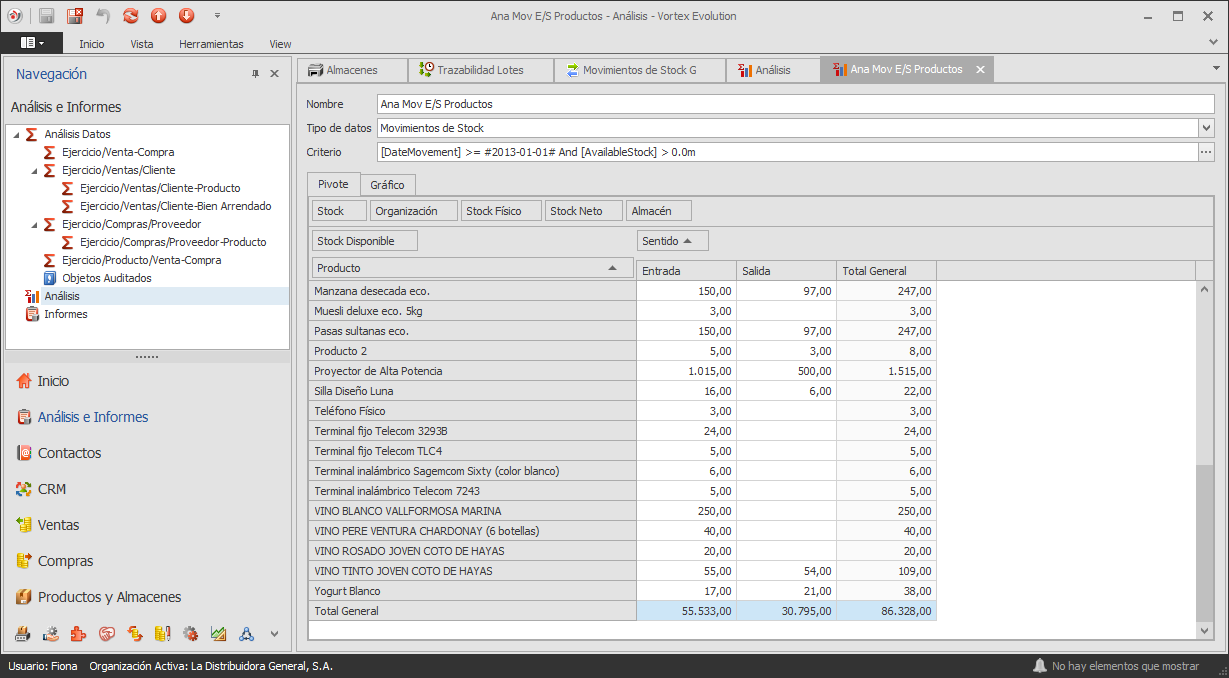Click the Vortex application logo icon
The image size is (1229, 678).
(14, 16)
